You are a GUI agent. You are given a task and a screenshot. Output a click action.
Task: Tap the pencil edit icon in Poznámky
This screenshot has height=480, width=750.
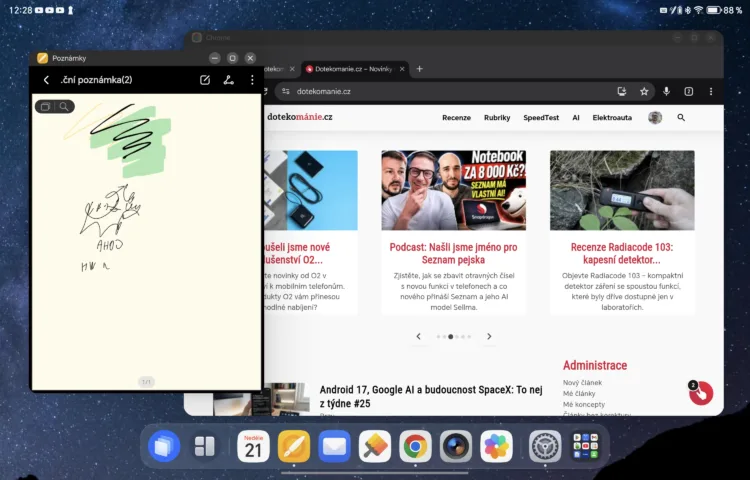click(205, 80)
